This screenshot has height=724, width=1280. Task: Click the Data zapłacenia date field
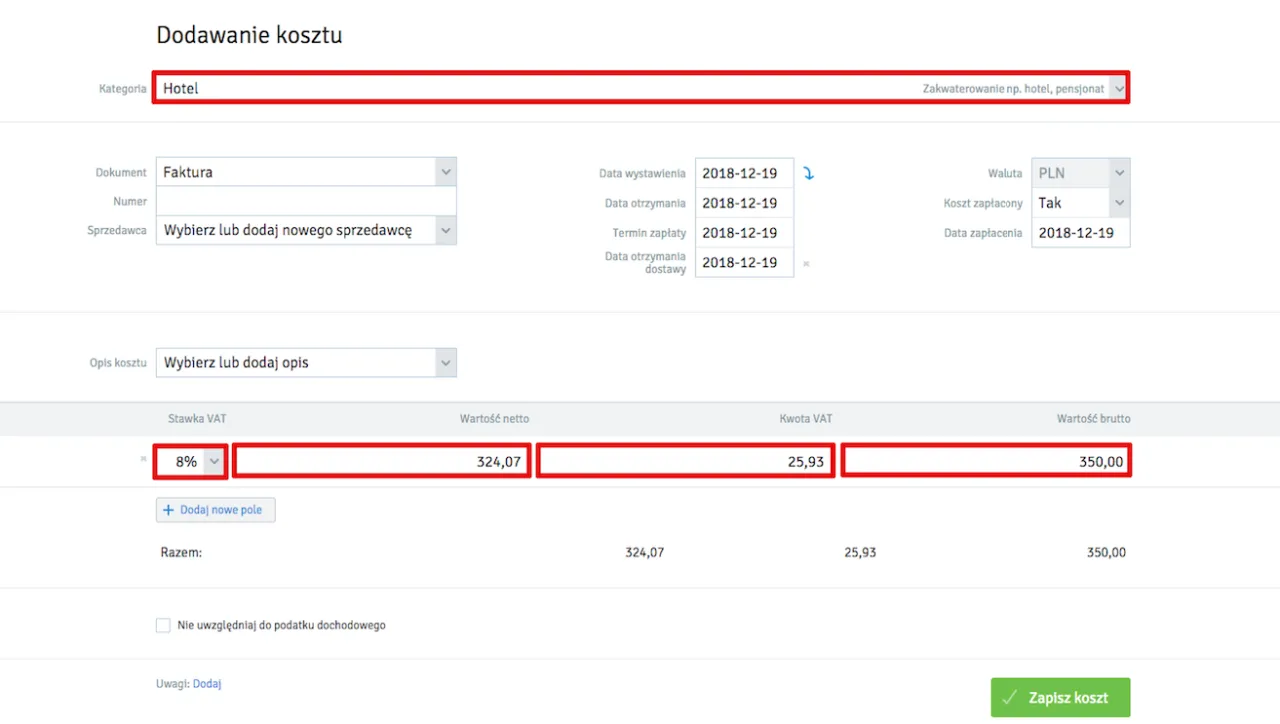point(1080,233)
